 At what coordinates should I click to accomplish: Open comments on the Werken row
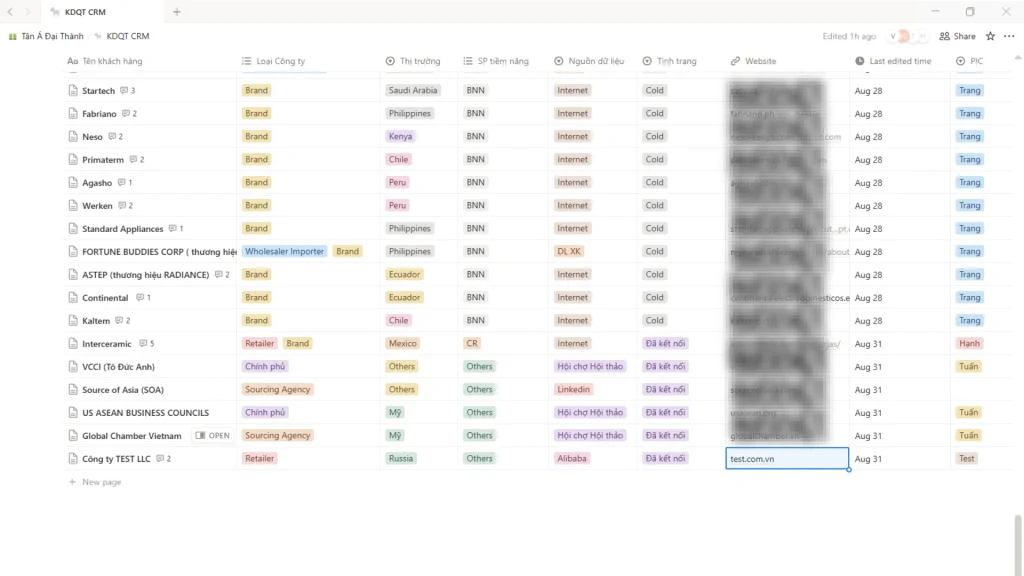pos(125,205)
